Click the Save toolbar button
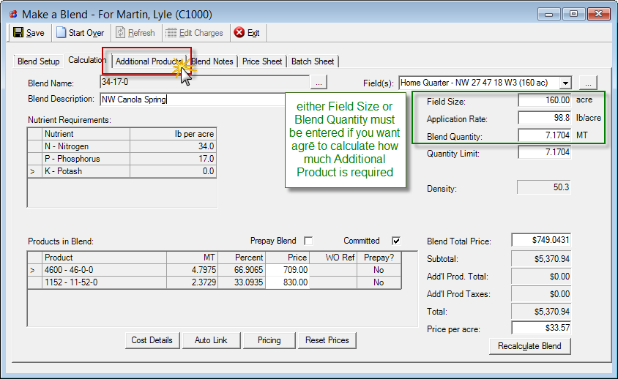618x379 pixels. [29, 33]
